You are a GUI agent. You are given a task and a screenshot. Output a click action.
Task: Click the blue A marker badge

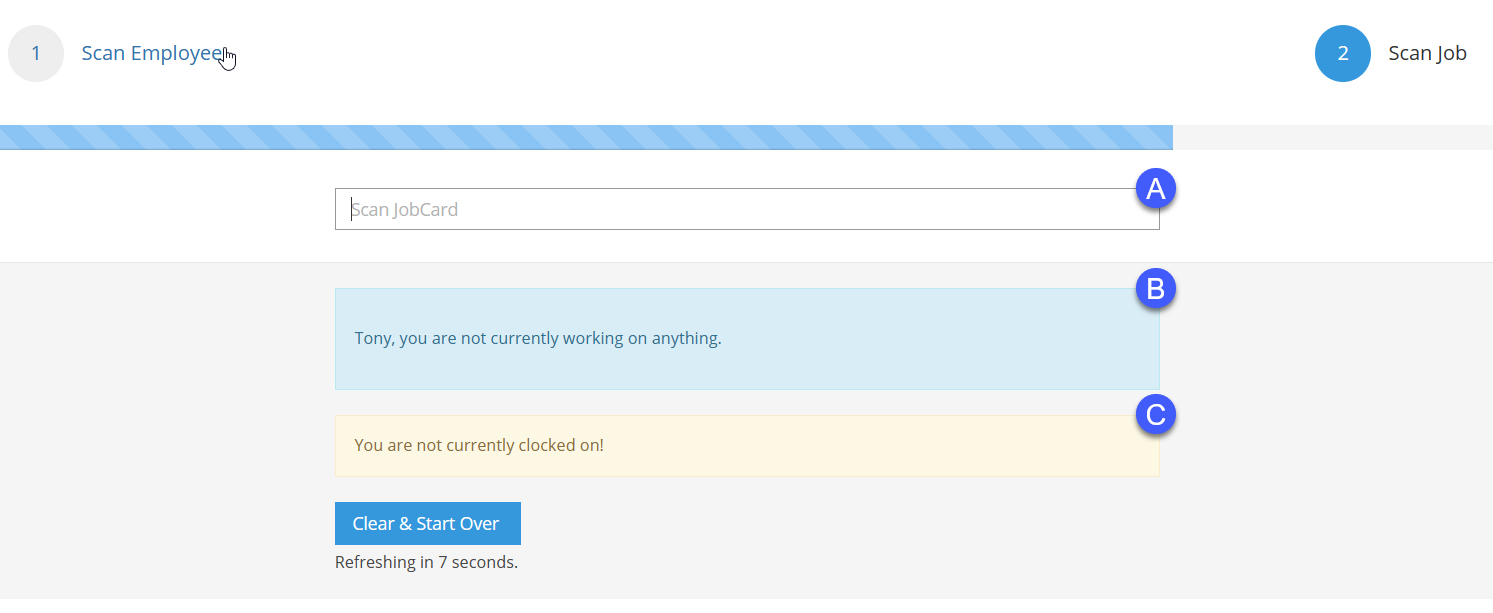1156,189
